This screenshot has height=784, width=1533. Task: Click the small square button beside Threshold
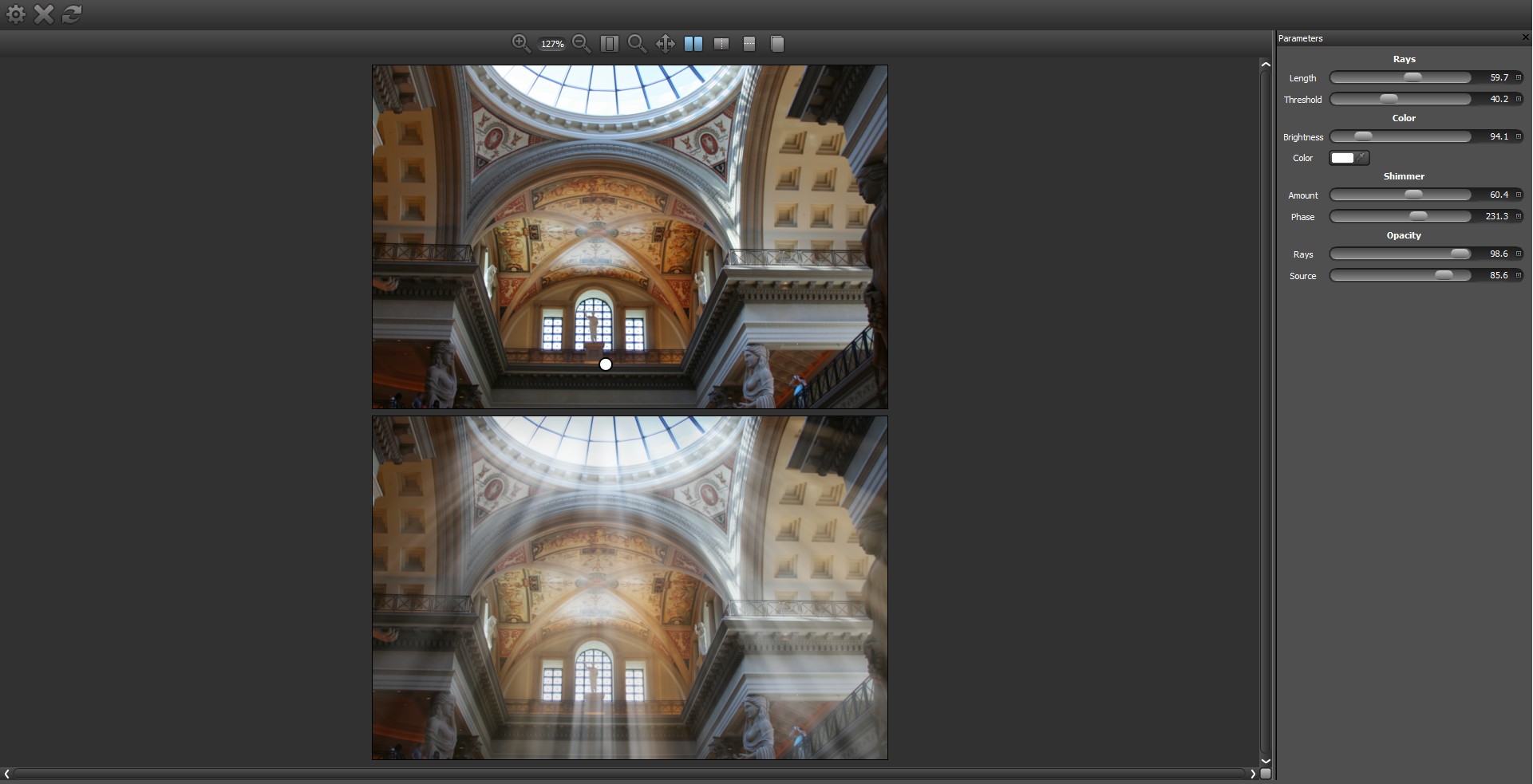pyautogui.click(x=1519, y=99)
